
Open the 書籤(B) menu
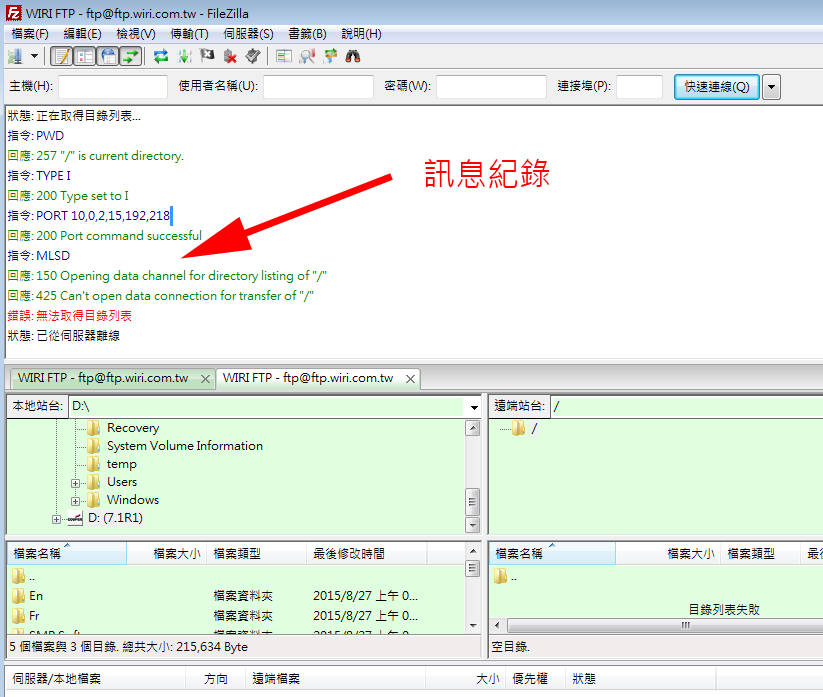pos(308,34)
